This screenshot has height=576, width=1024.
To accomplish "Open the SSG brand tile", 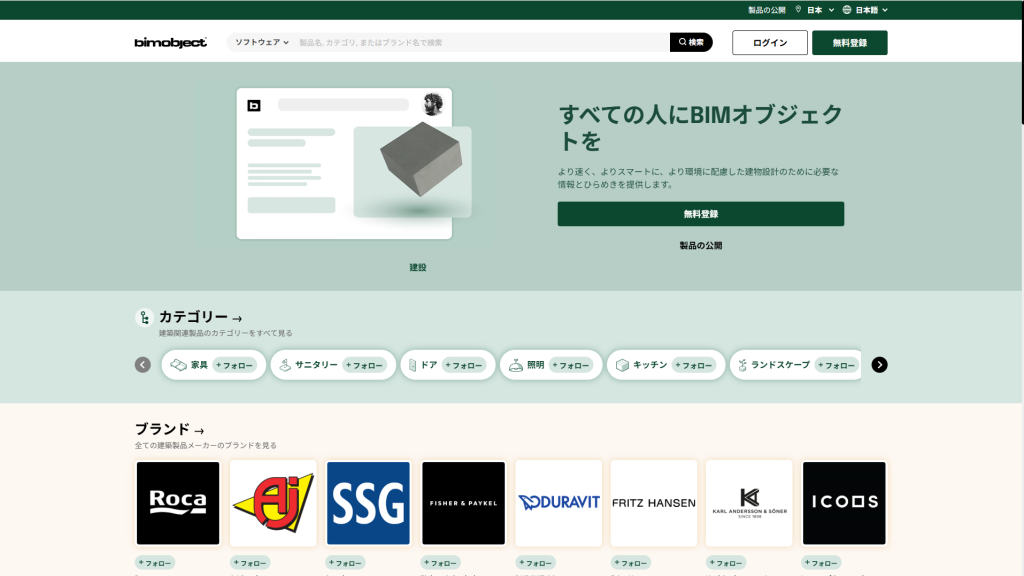I will click(x=368, y=503).
